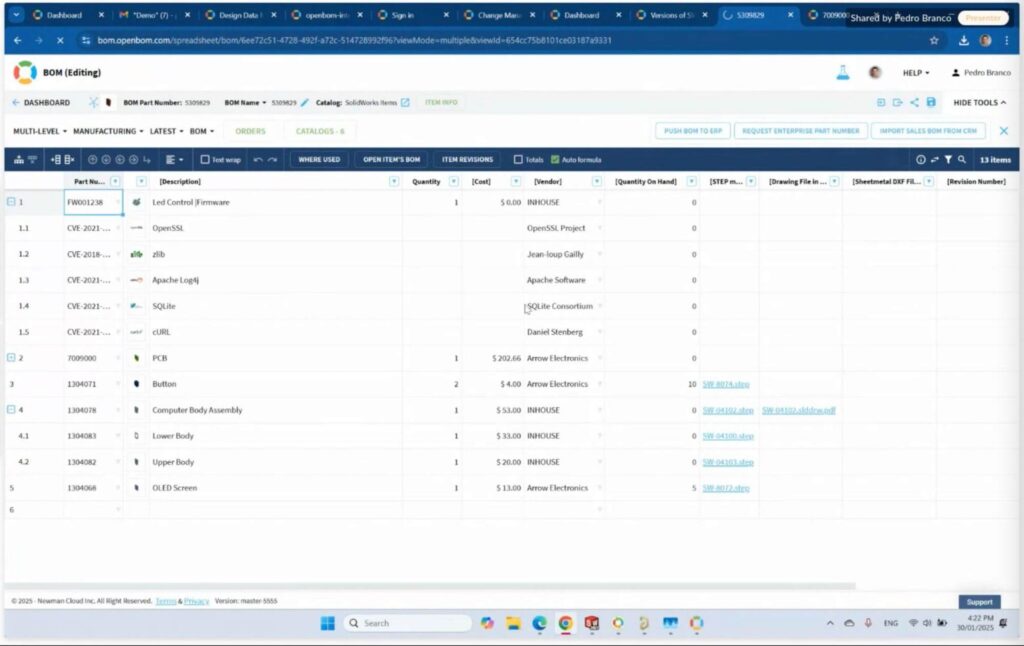The height and width of the screenshot is (646, 1024).
Task: Click the File Explorer icon in taskbar
Action: [x=513, y=623]
